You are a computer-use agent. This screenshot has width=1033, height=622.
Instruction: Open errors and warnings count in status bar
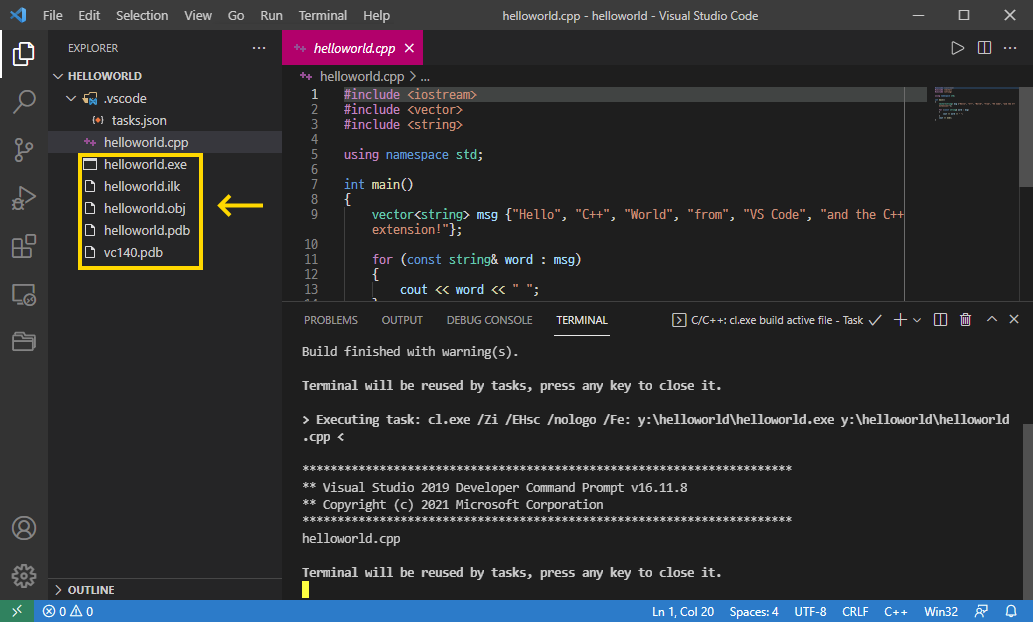click(x=68, y=611)
